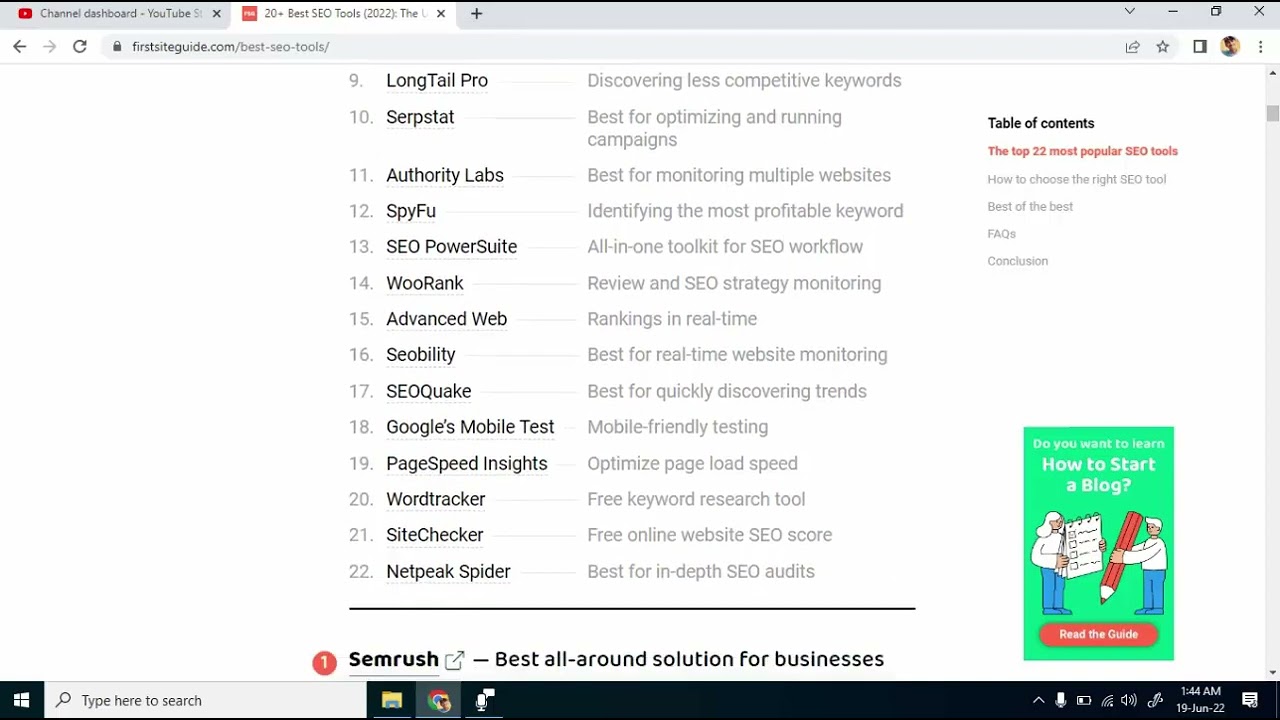Viewport: 1280px width, 720px height.
Task: Open the external link icon beside Semrush
Action: pos(455,660)
